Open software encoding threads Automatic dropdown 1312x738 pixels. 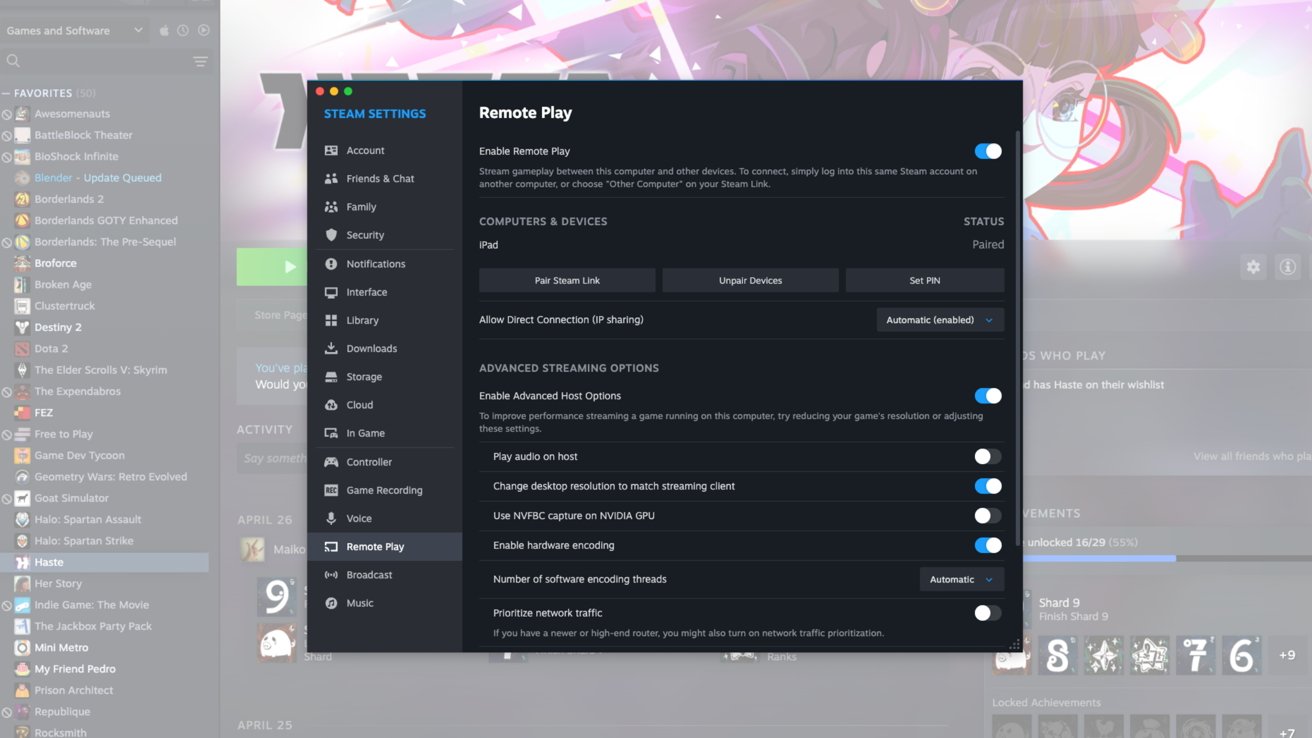coord(962,579)
